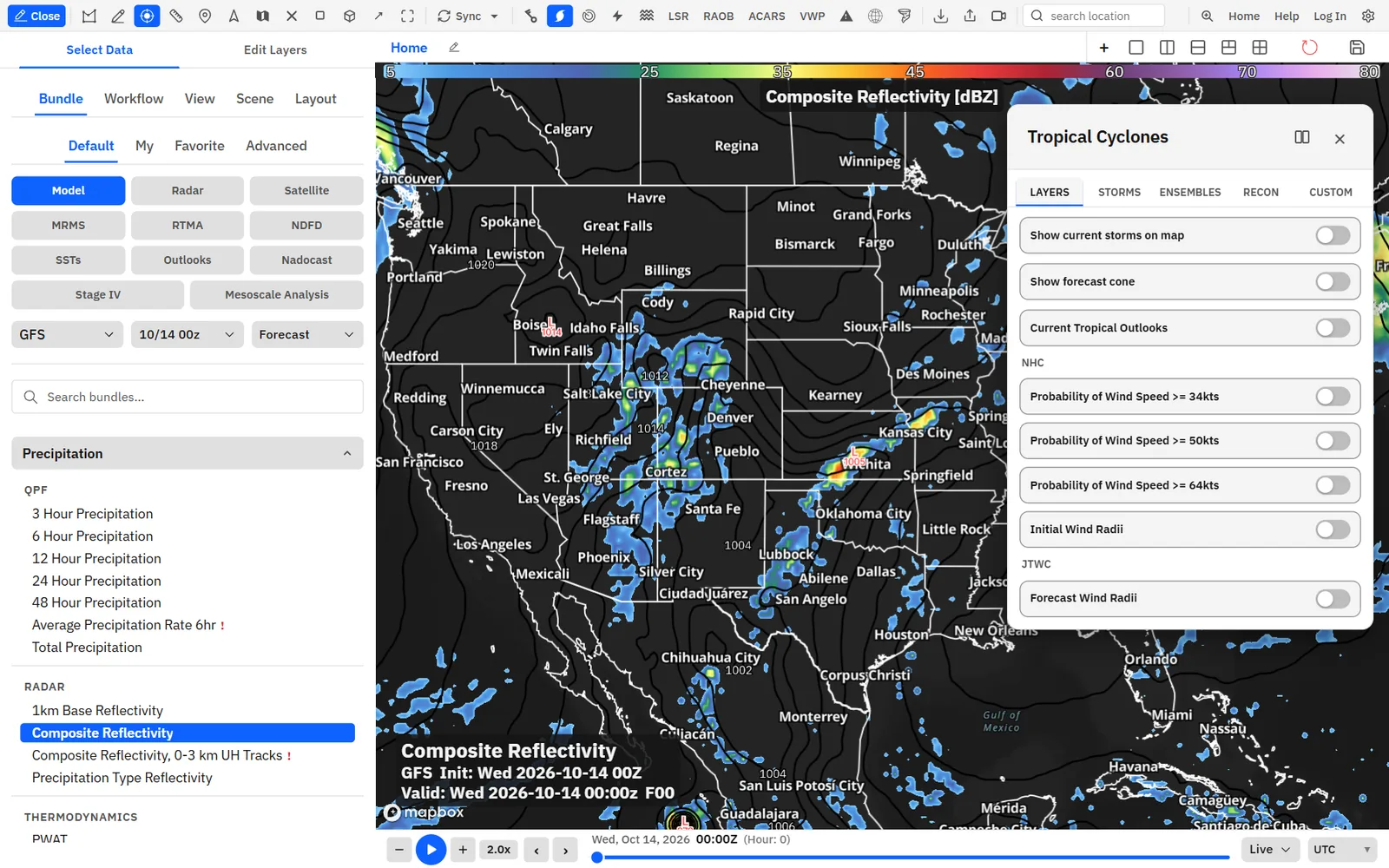Image resolution: width=1389 pixels, height=868 pixels.
Task: Open the warning triangle alerts icon
Action: [846, 16]
